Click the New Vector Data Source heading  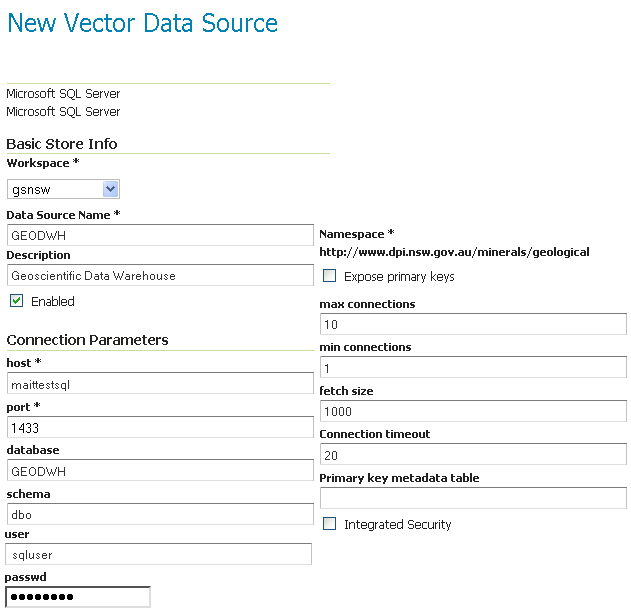pyautogui.click(x=142, y=23)
